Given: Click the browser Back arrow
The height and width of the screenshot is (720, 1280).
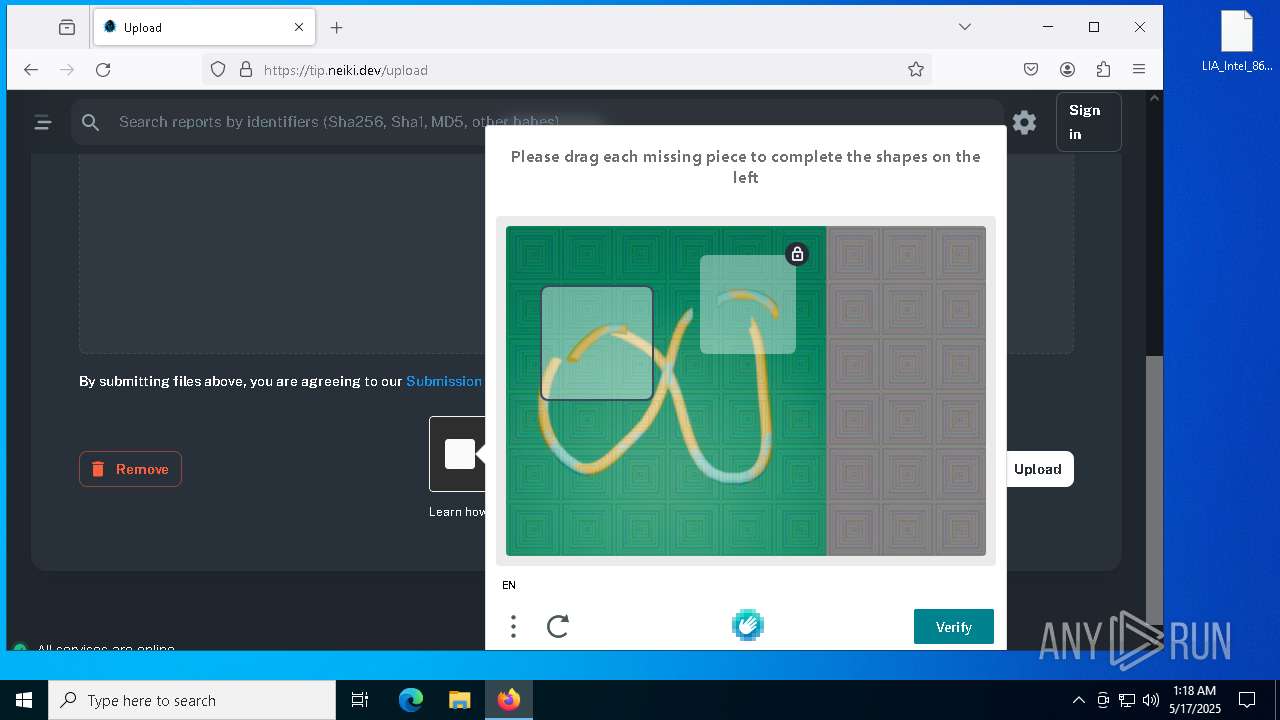Looking at the screenshot, I should [x=31, y=70].
